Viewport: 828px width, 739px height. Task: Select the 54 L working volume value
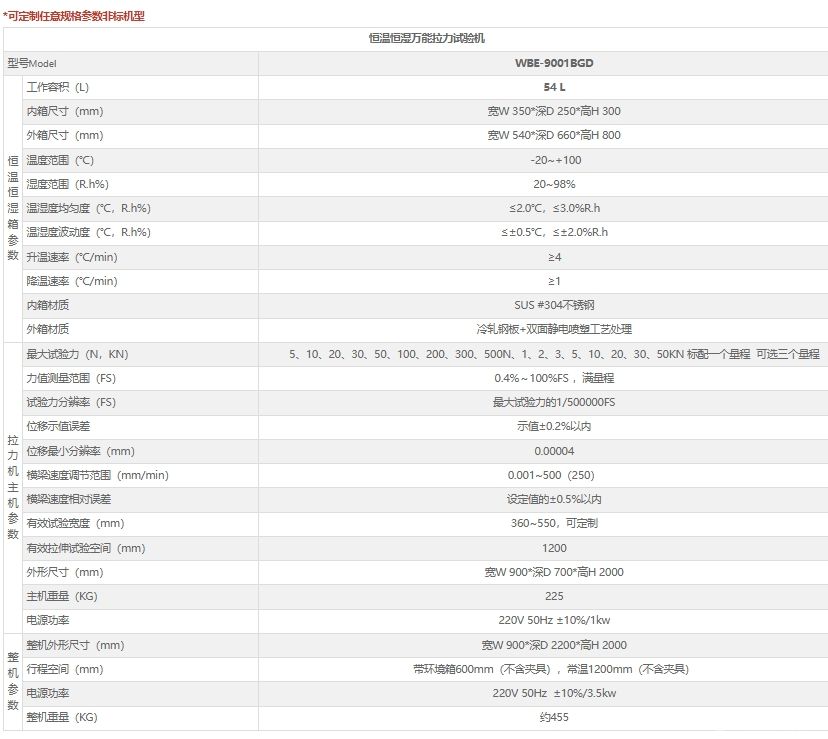pyautogui.click(x=554, y=87)
